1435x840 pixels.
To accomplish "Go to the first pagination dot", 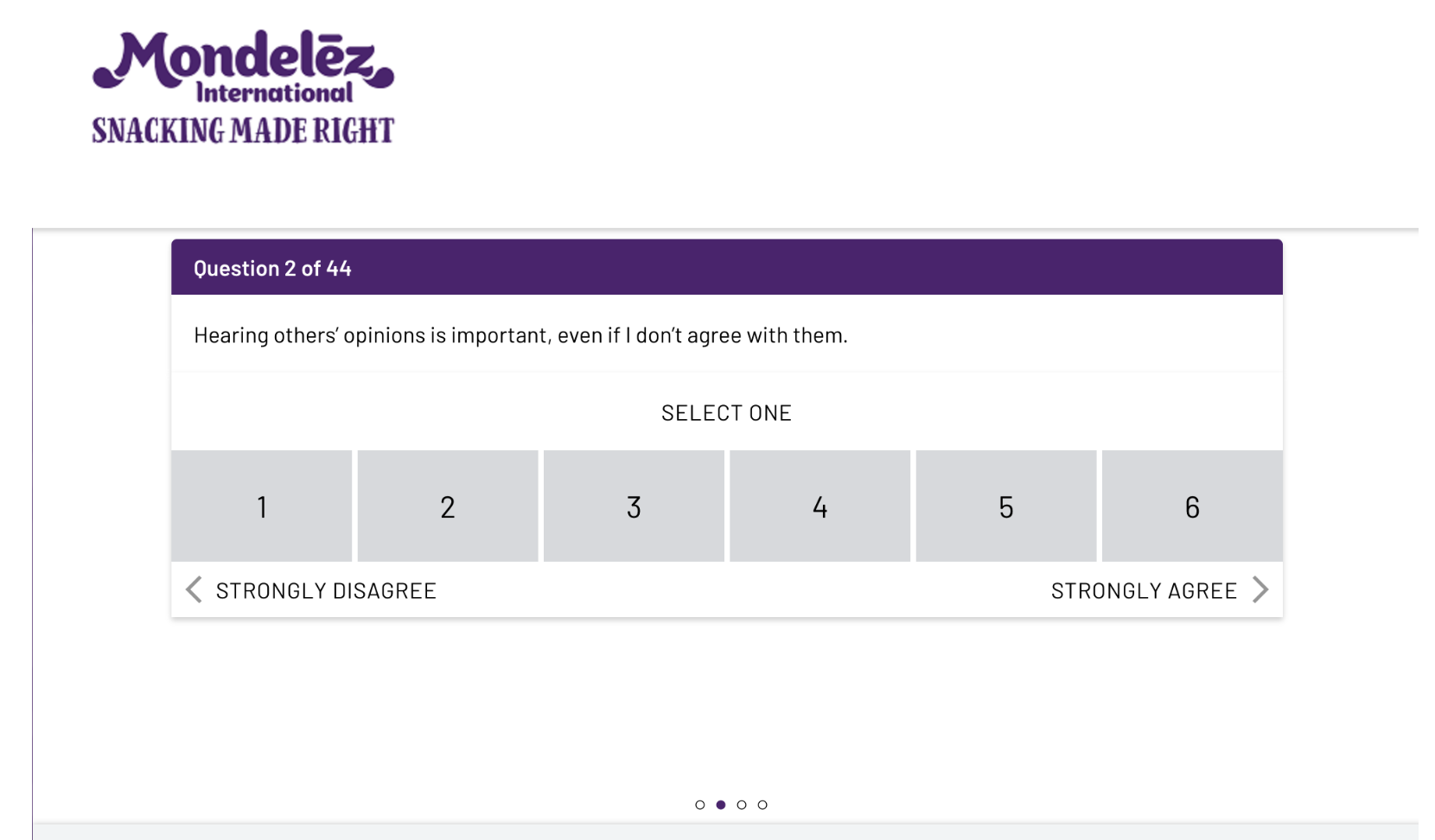I will tap(700, 805).
